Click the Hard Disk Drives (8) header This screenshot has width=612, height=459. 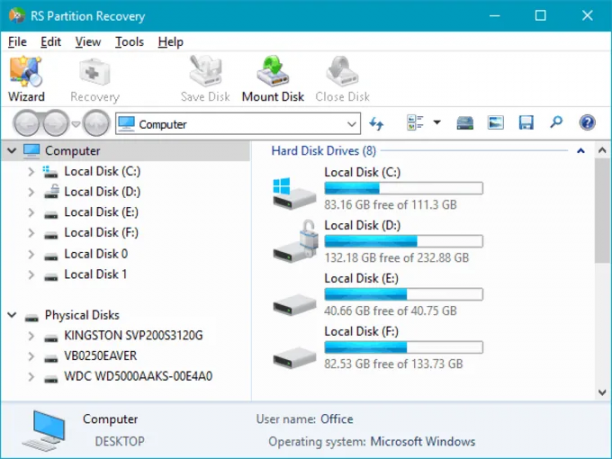point(324,151)
